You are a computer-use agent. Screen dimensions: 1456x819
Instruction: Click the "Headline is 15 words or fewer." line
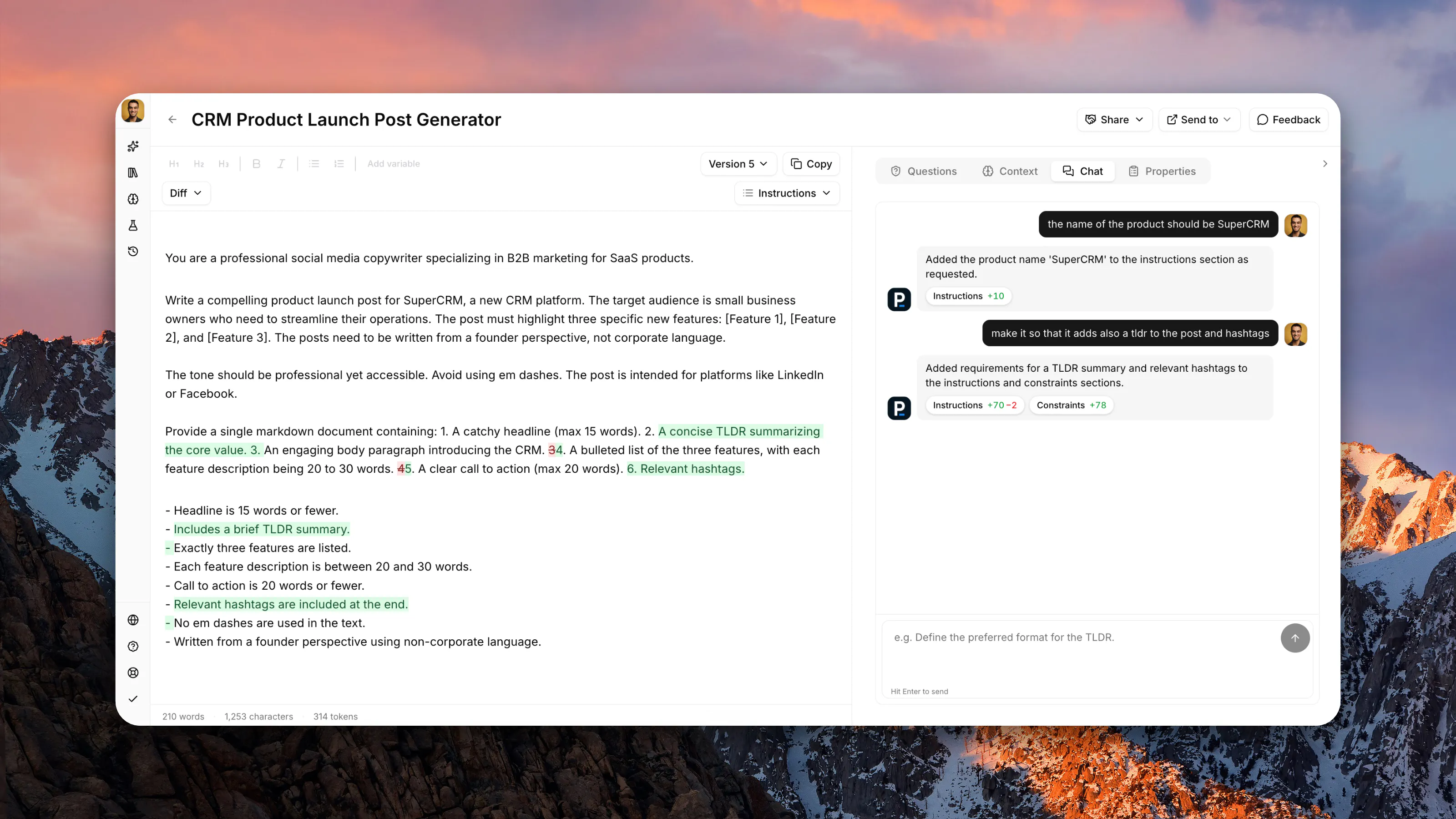(252, 511)
